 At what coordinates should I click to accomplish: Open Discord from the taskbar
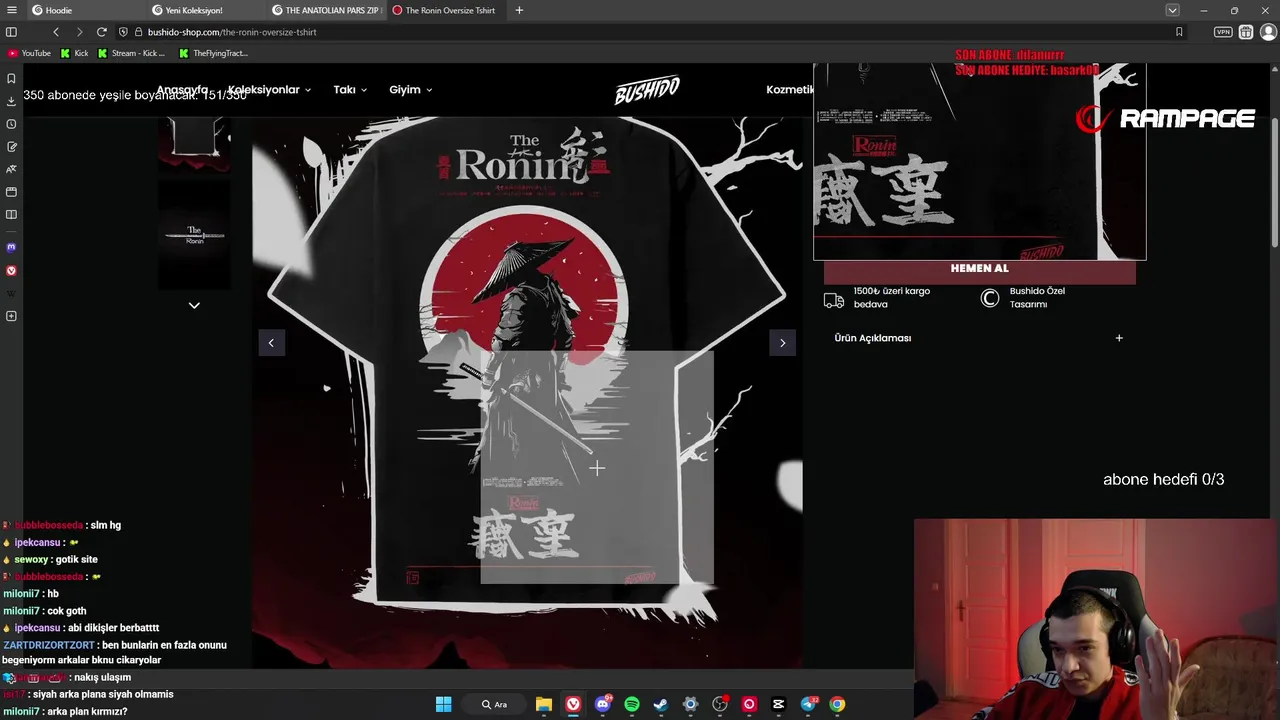[x=602, y=704]
